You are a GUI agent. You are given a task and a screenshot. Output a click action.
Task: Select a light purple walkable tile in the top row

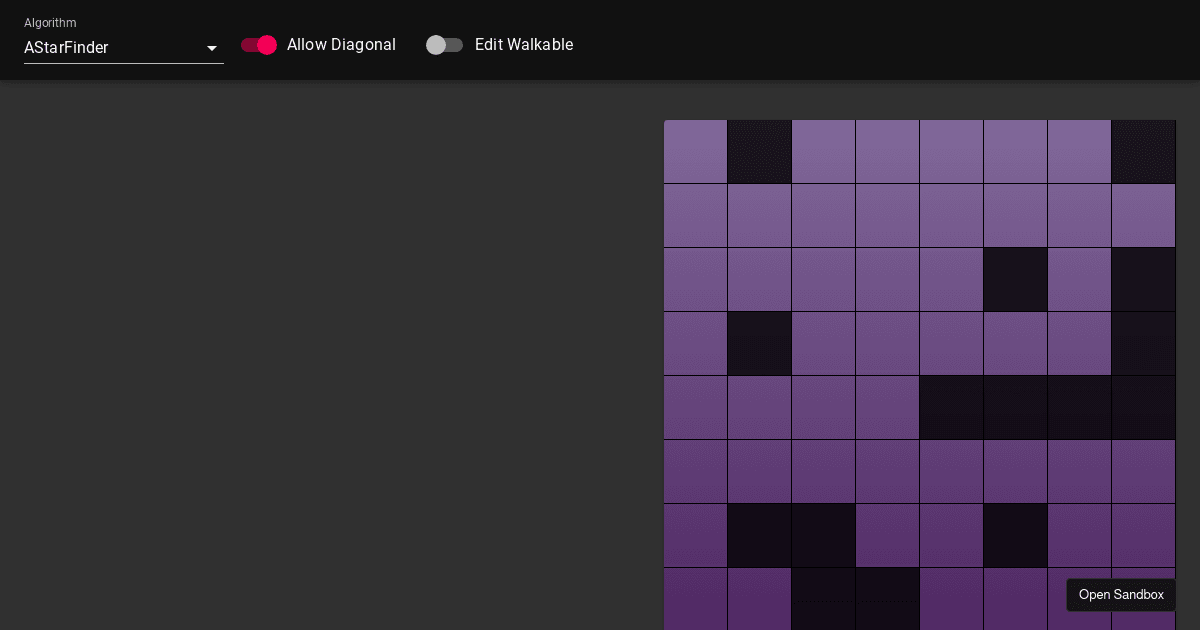pyautogui.click(x=888, y=152)
